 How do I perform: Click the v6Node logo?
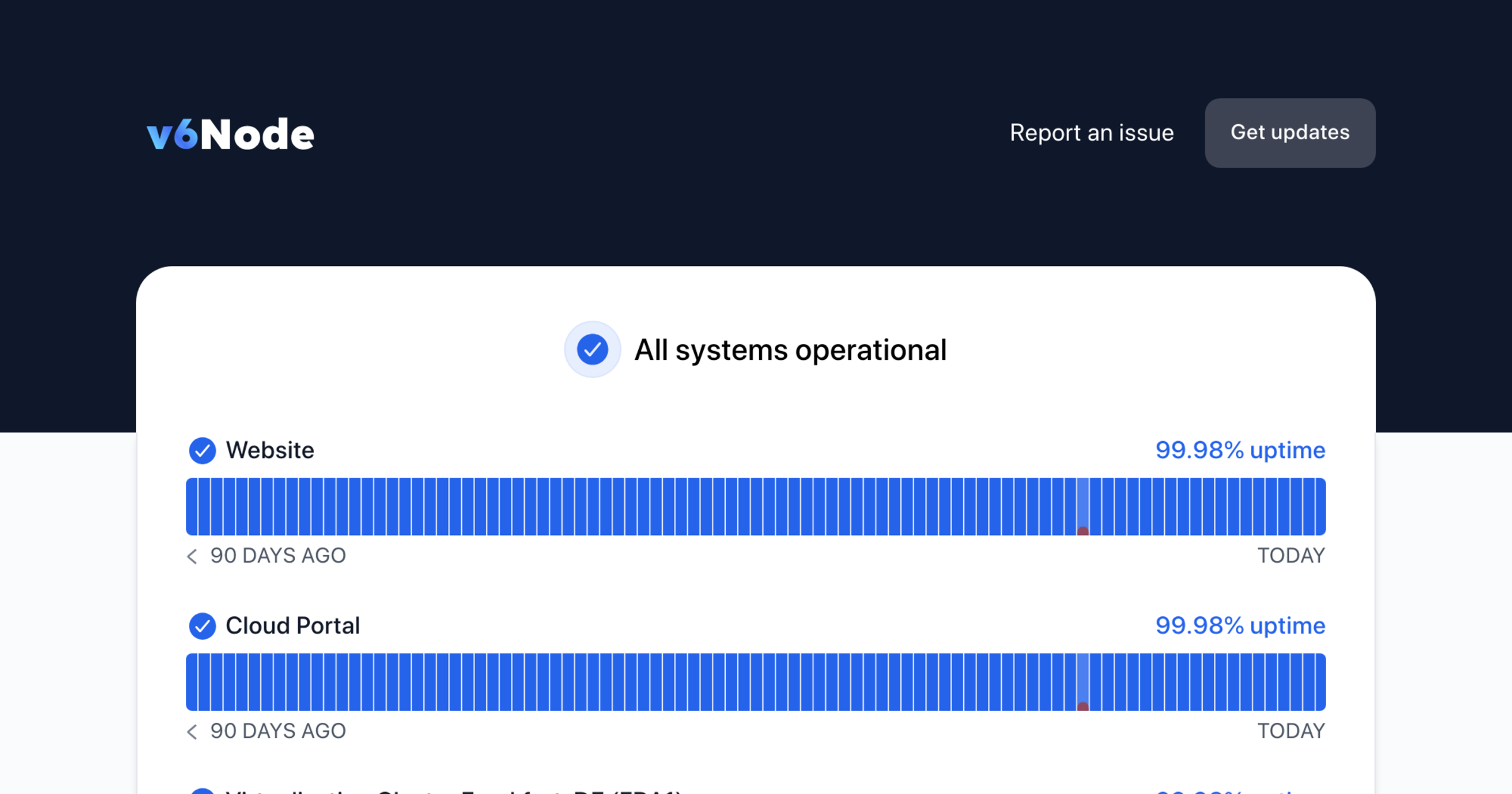click(229, 133)
